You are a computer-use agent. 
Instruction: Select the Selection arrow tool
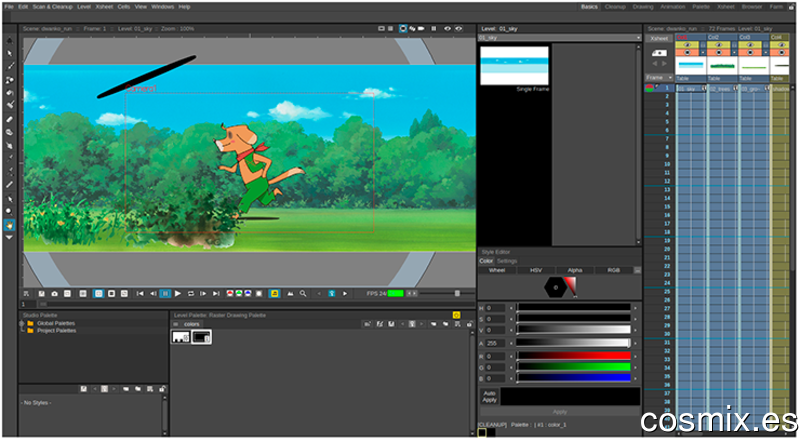[x=9, y=53]
